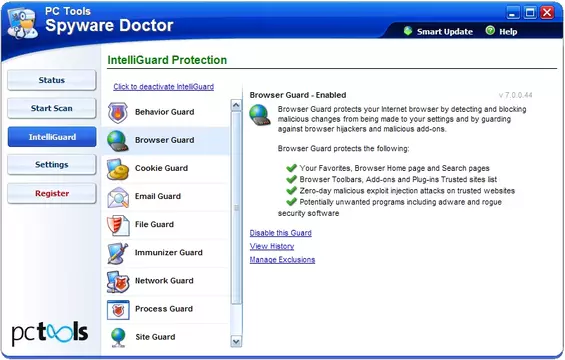Click the Browser Guard - Enabled heading
565x360 pixels.
pyautogui.click(x=298, y=95)
